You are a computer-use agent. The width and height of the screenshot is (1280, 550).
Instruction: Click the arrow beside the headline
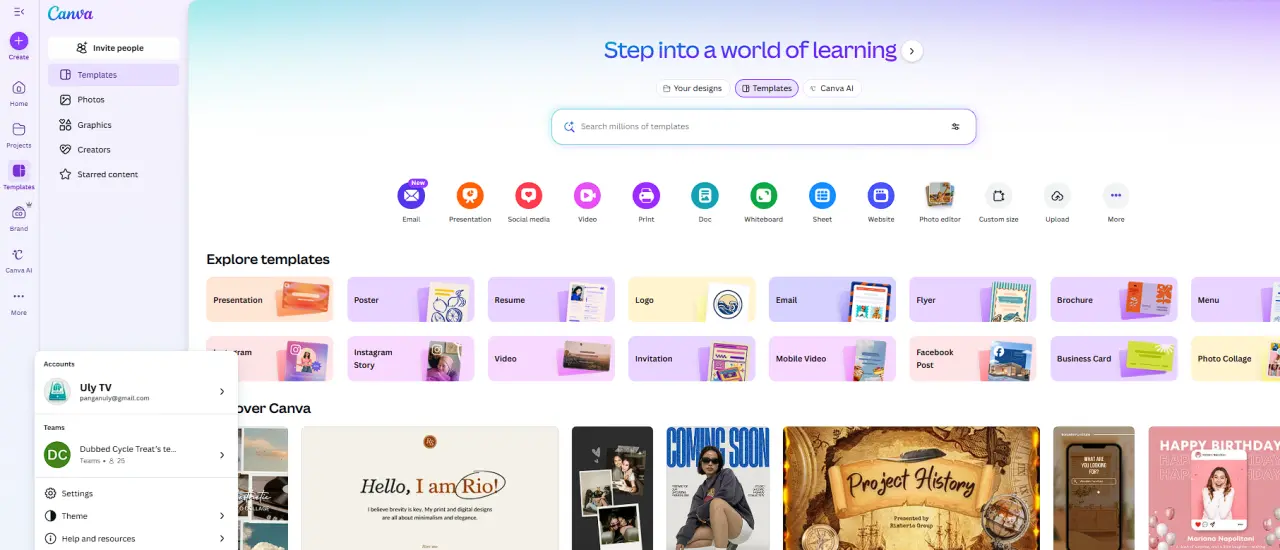point(911,51)
